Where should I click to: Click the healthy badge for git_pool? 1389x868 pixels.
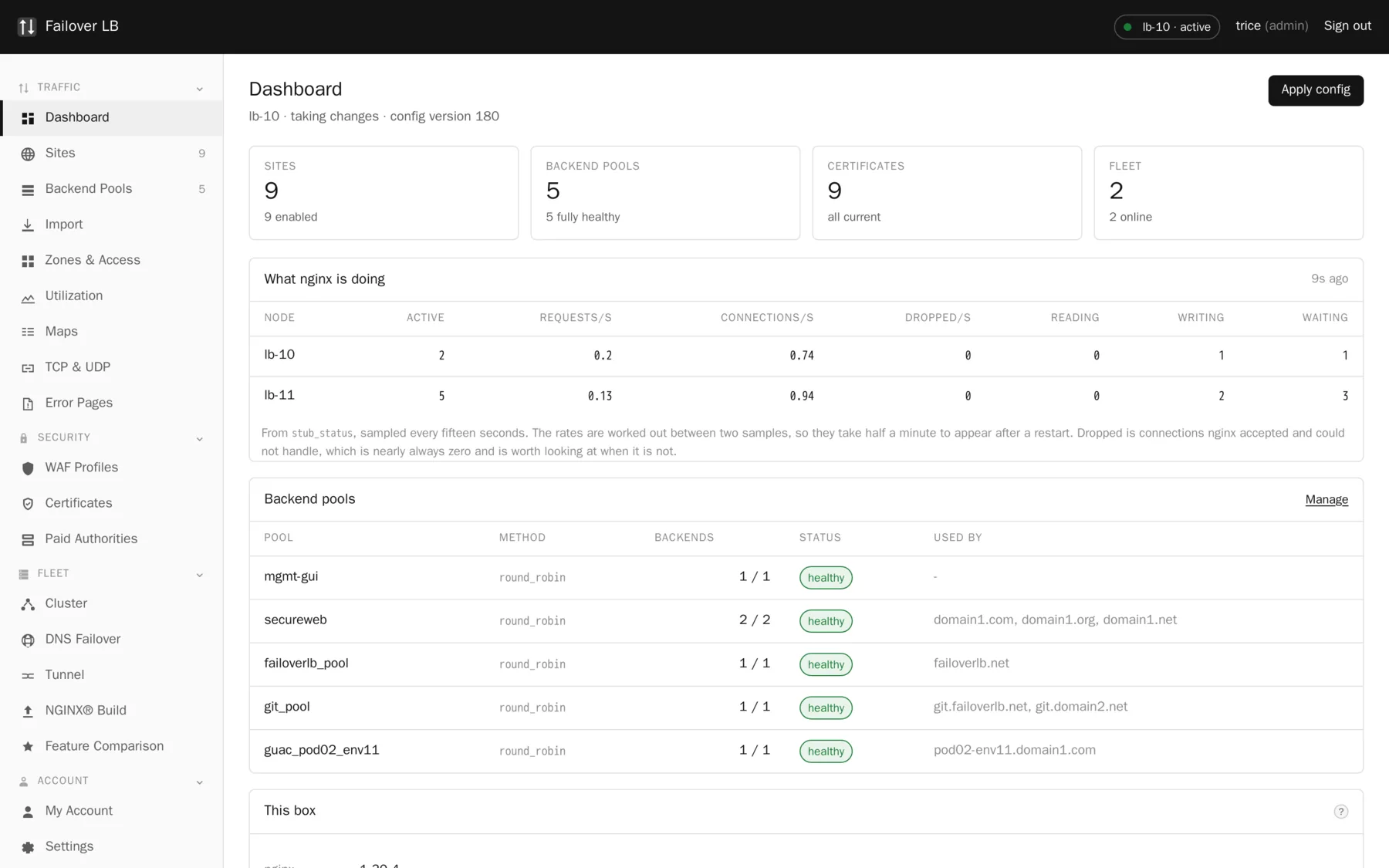(x=826, y=708)
